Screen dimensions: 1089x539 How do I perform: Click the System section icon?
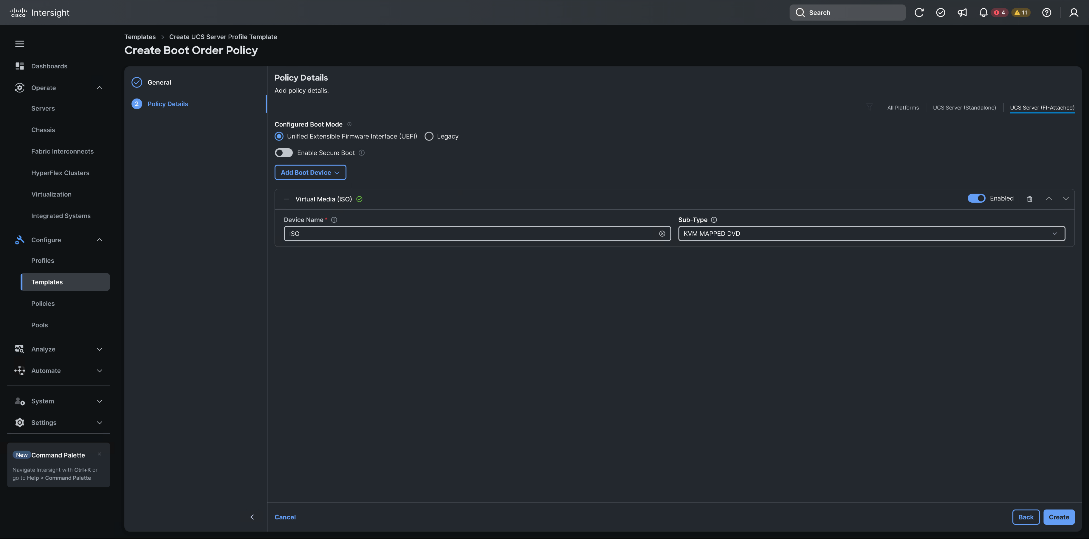click(19, 401)
